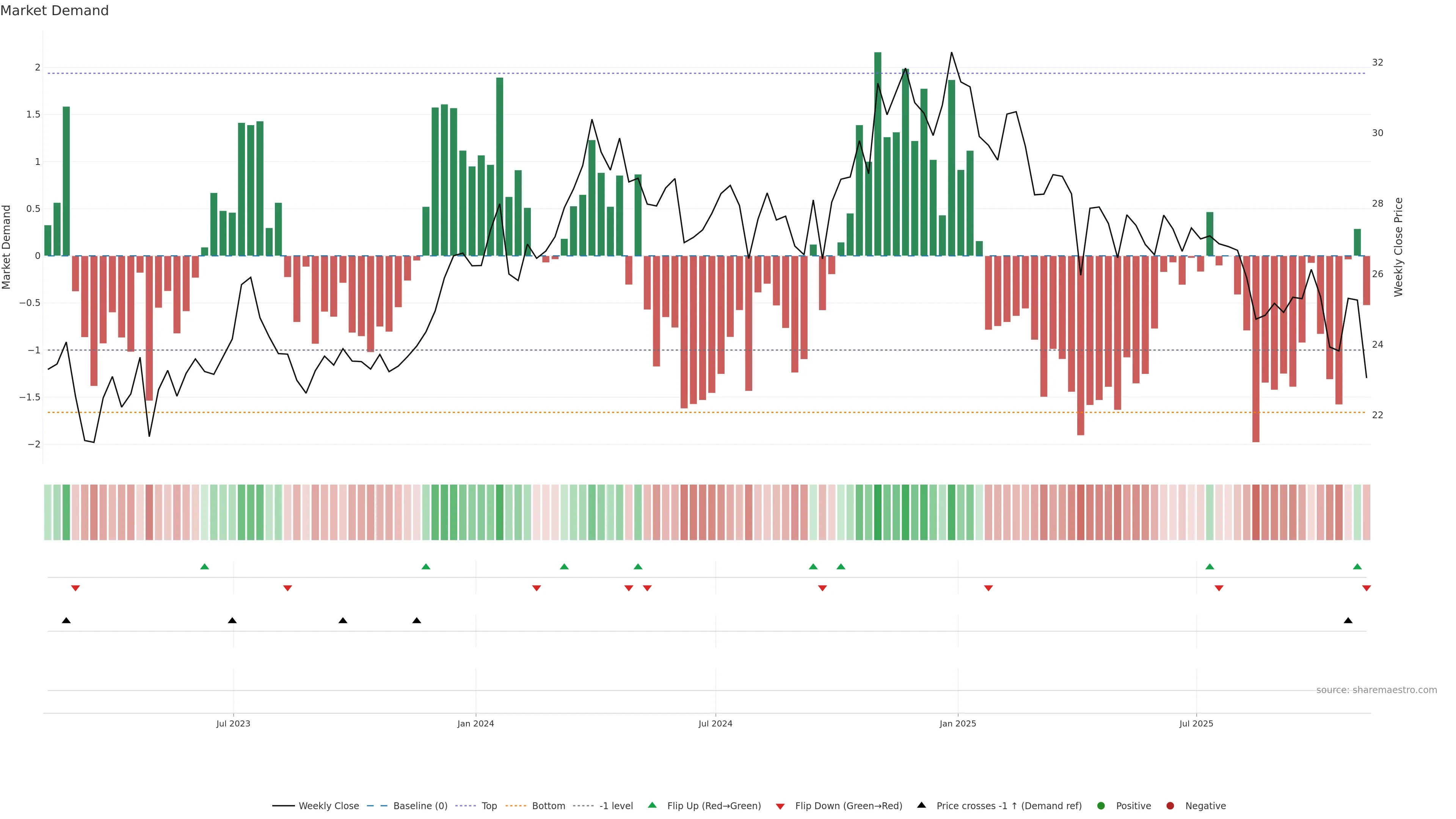Click the green Flip Up legend triangle
Image resolution: width=1456 pixels, height=819 pixels.
pos(652,805)
